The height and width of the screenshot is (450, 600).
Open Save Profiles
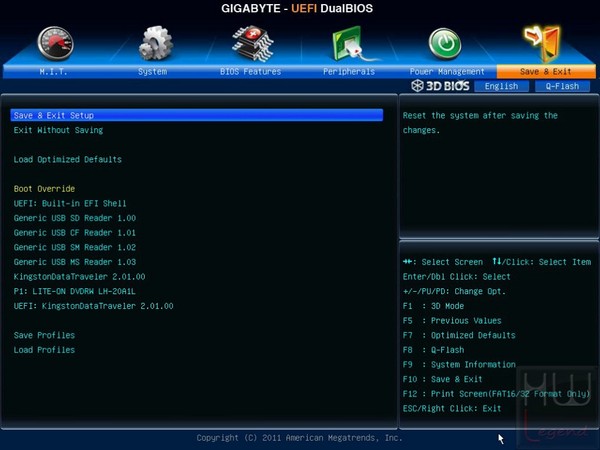pyautogui.click(x=44, y=335)
